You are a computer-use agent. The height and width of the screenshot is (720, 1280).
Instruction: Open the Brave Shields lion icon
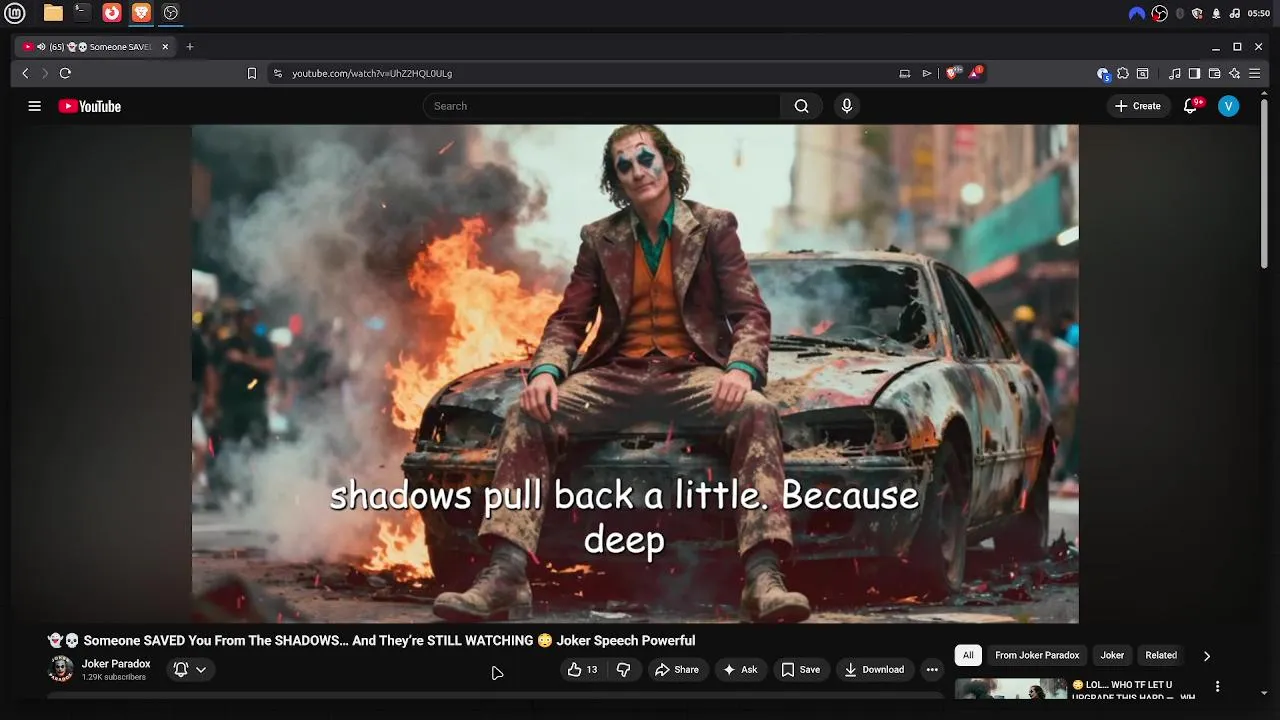[953, 73]
